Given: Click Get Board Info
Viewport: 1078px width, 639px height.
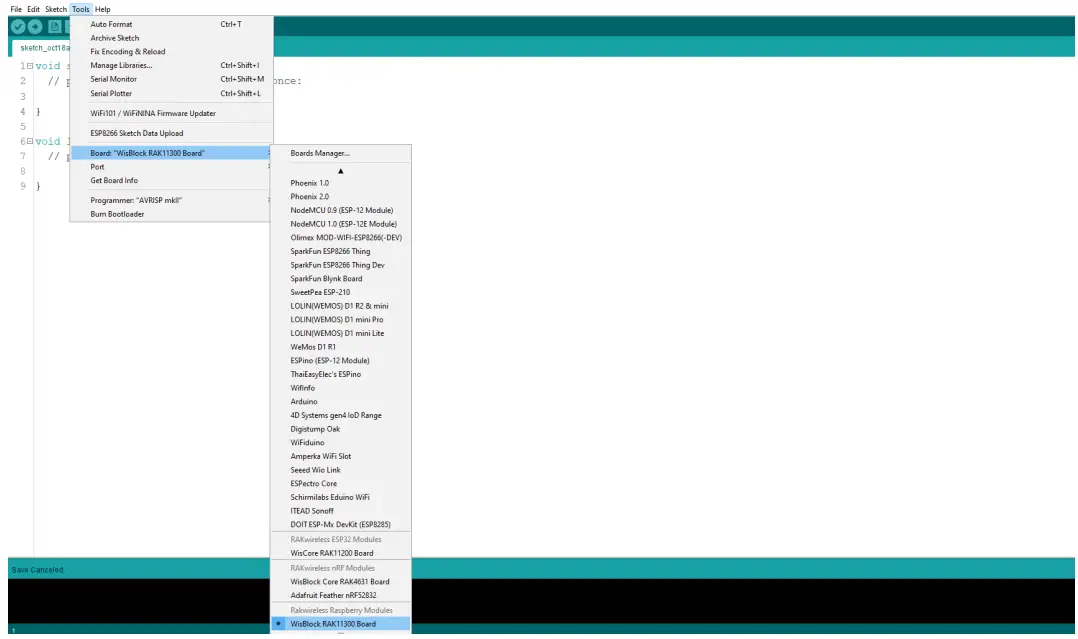Looking at the screenshot, I should click(x=171, y=181).
